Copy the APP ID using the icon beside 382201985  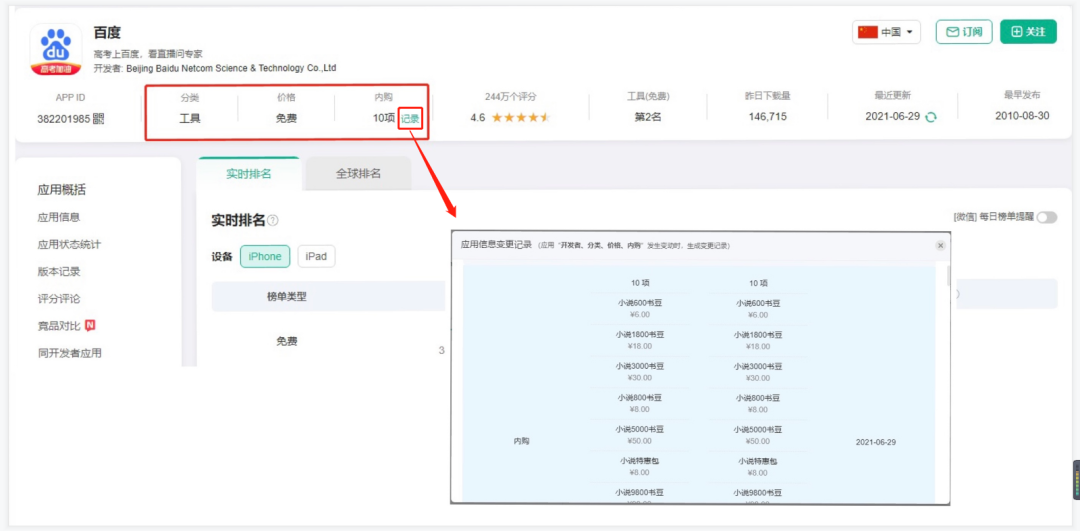98,118
